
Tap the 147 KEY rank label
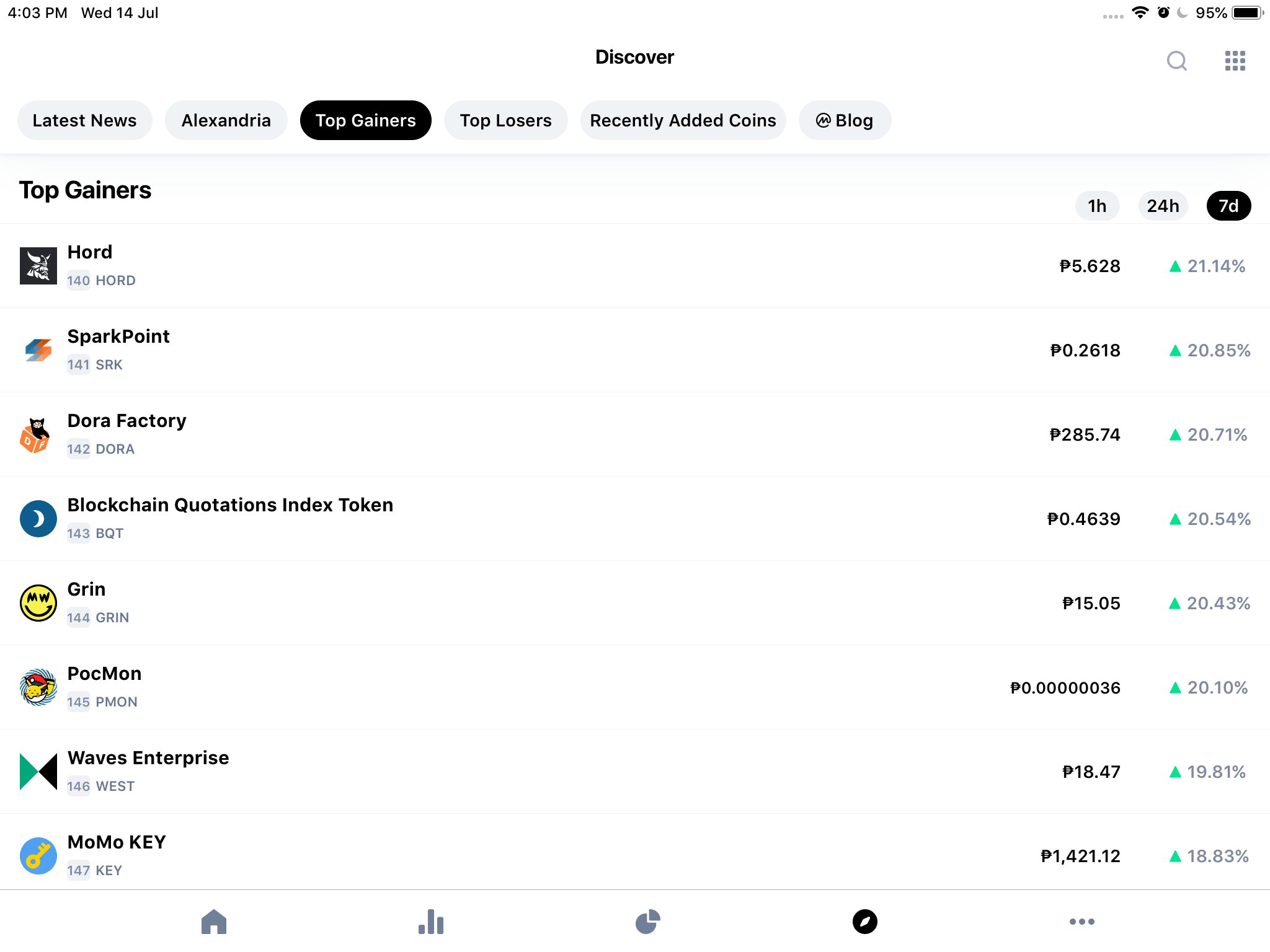point(94,871)
